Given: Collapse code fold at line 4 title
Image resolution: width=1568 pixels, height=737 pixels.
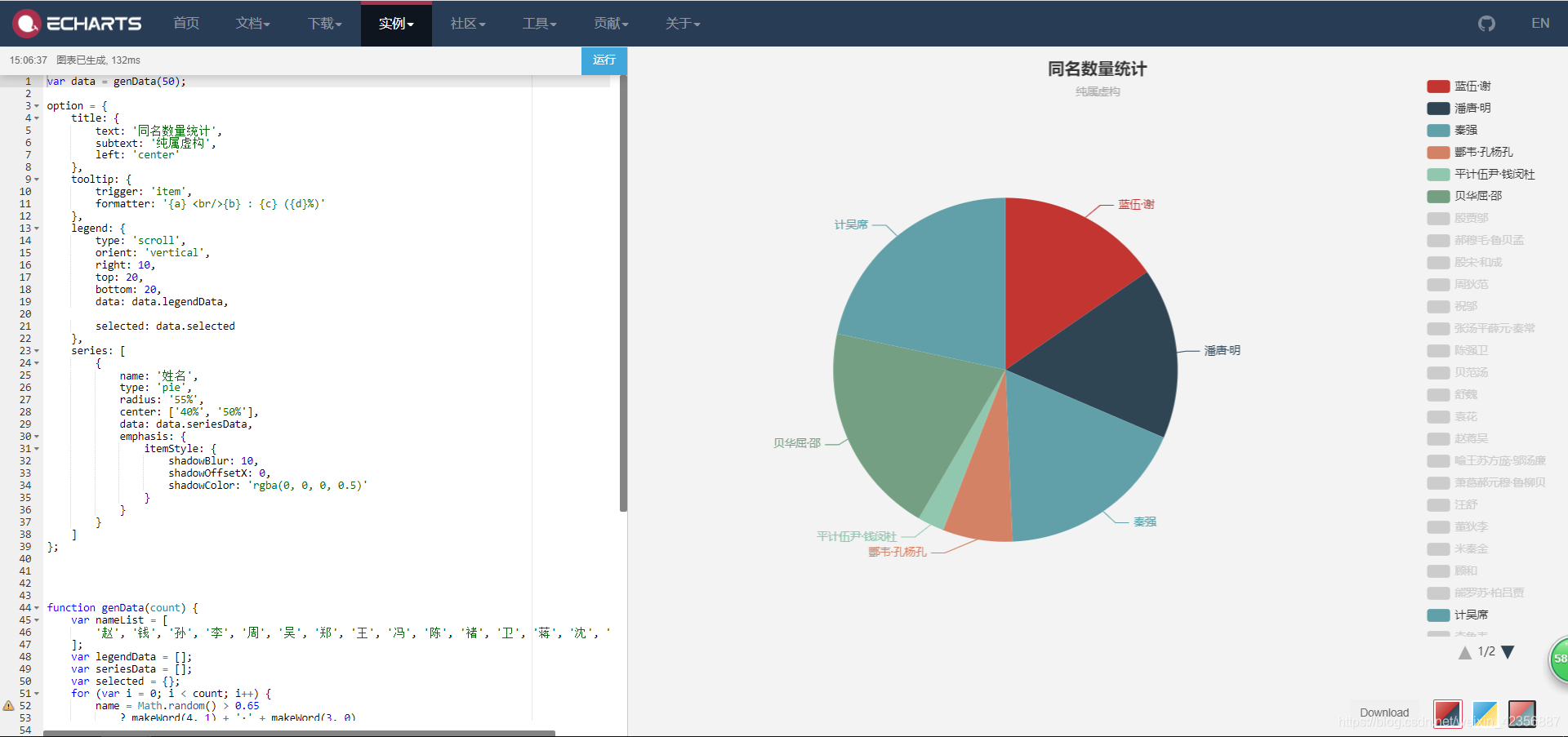Looking at the screenshot, I should pyautogui.click(x=37, y=118).
